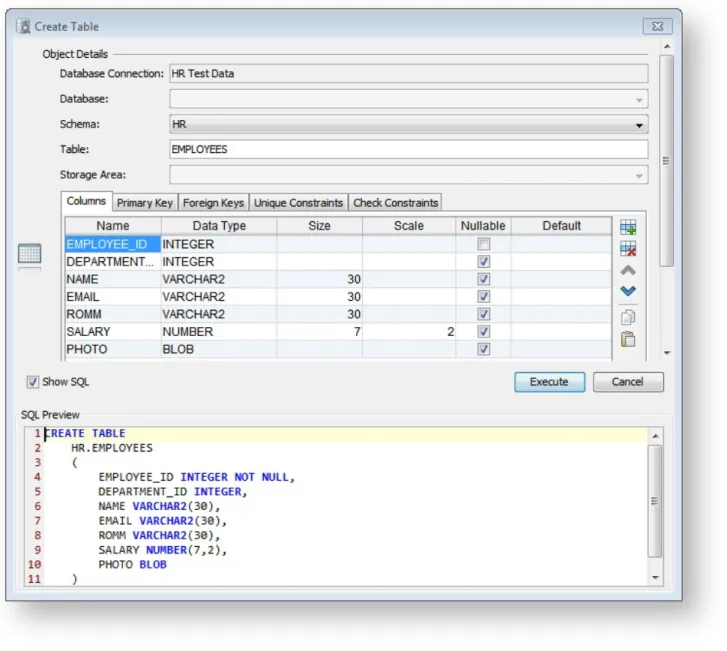
Task: Switch to the Primary Key tab
Action: pyautogui.click(x=145, y=203)
